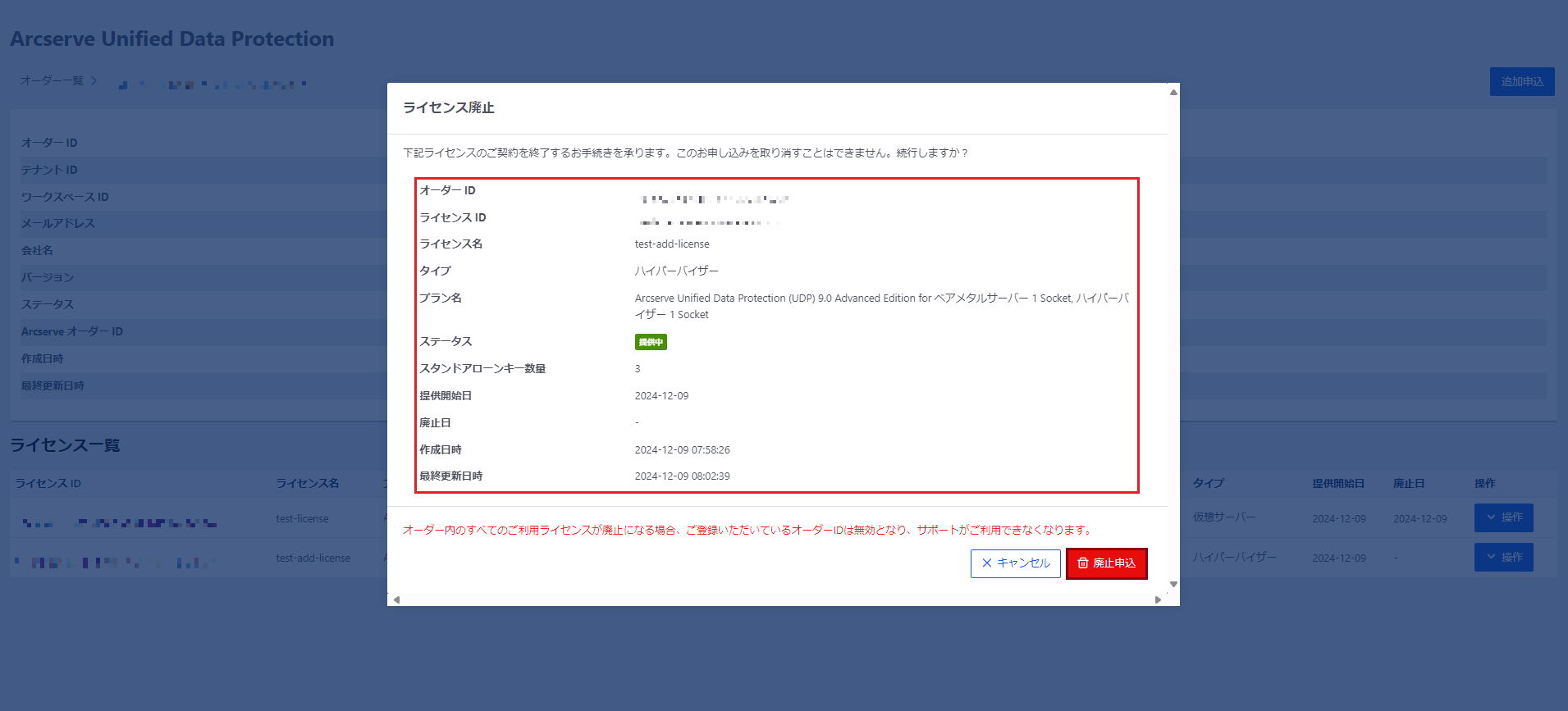This screenshot has width=1568, height=711.
Task: Open the 操作 dropdown in the test-license row
Action: tap(1503, 517)
